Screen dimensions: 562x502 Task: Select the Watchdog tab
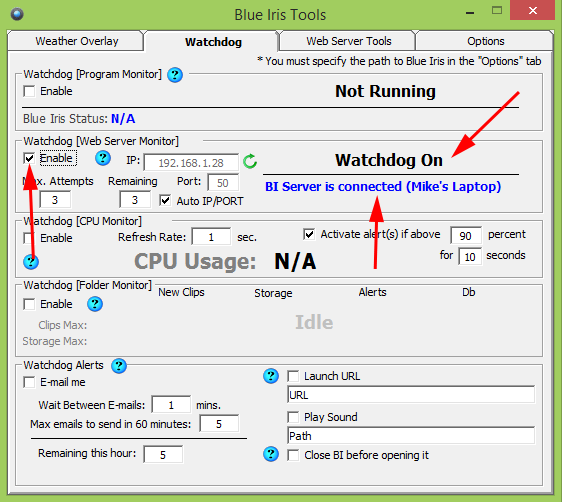pos(213,42)
